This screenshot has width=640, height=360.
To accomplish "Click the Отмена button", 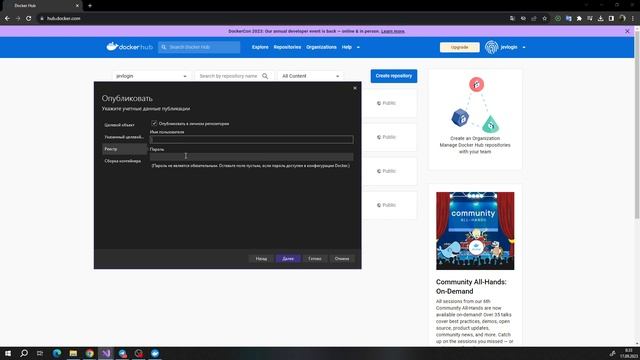I will point(342,258).
